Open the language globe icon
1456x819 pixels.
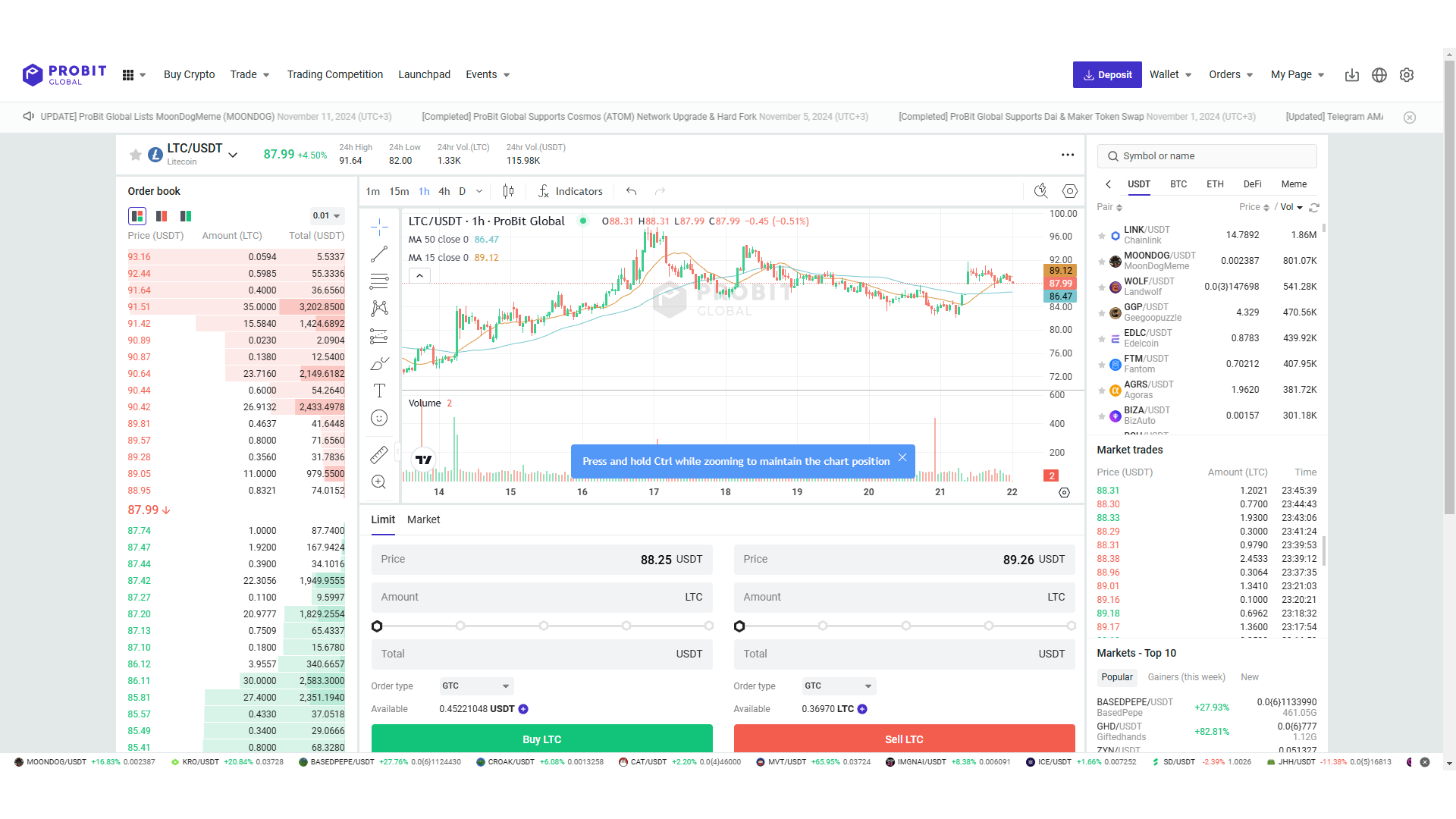1379,75
